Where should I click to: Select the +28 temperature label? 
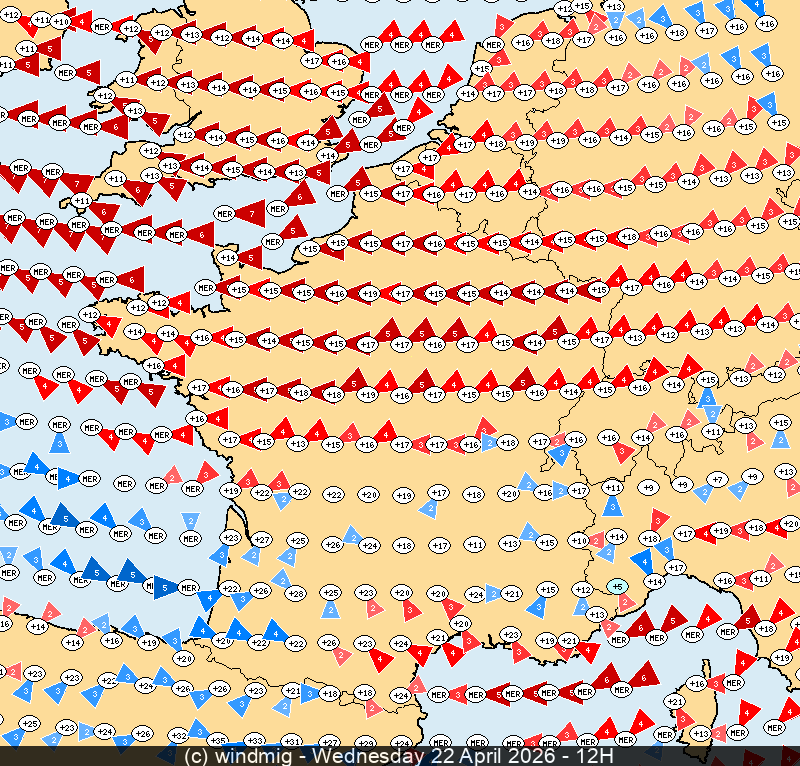295,593
